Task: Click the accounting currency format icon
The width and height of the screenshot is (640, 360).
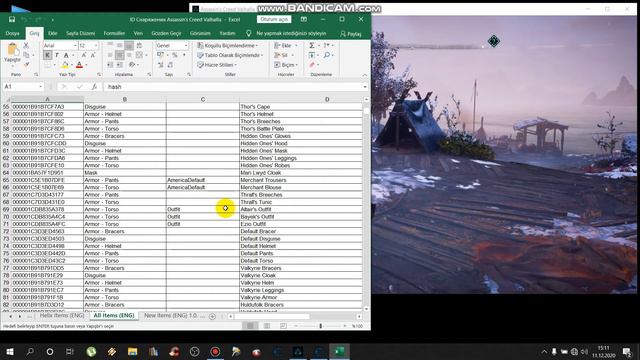Action: pos(160,55)
